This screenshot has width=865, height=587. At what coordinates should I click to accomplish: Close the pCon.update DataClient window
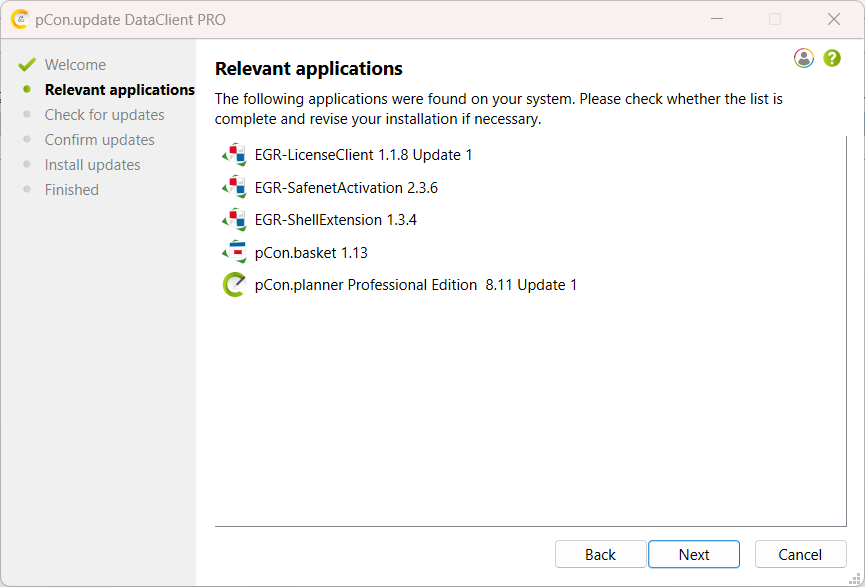(x=834, y=19)
